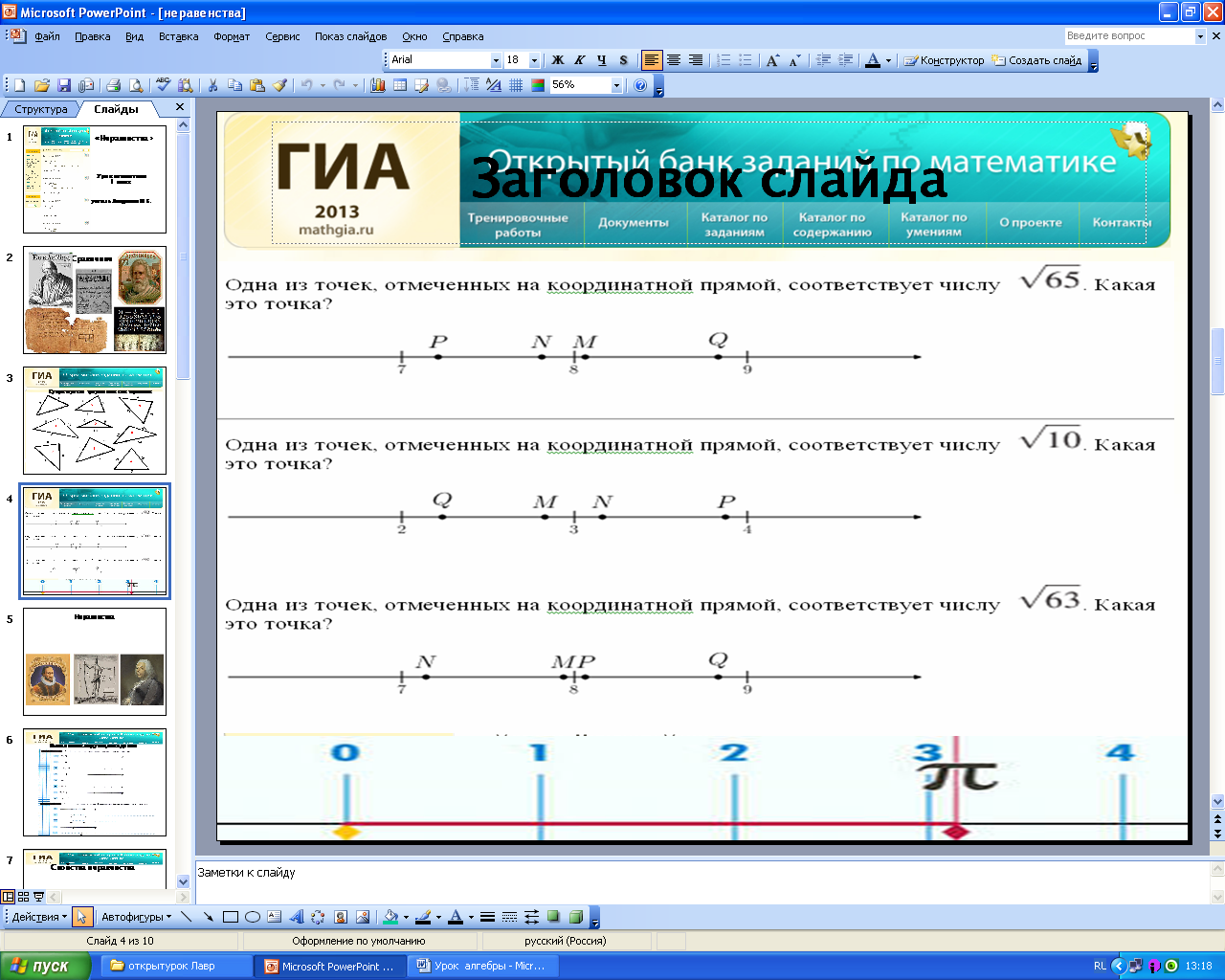Viewport: 1225px width, 980px height.
Task: Cut selection with the scissors icon
Action: pyautogui.click(x=212, y=85)
